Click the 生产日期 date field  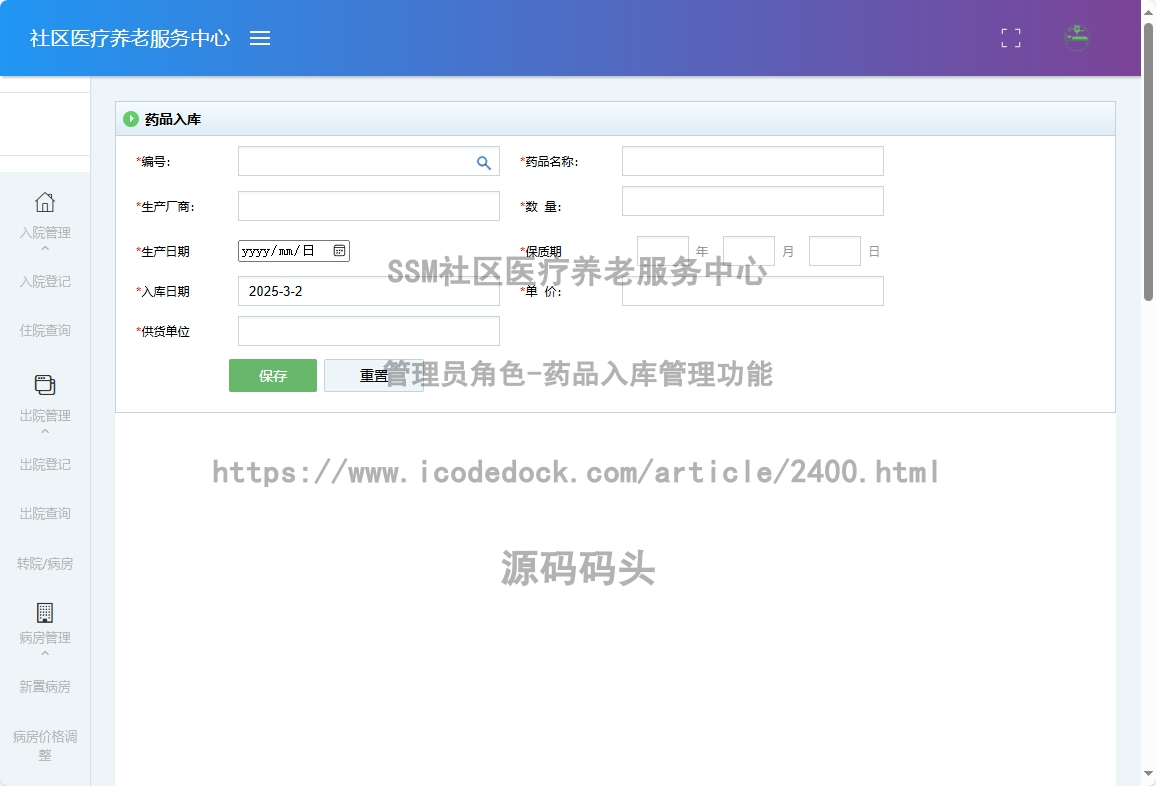click(293, 251)
